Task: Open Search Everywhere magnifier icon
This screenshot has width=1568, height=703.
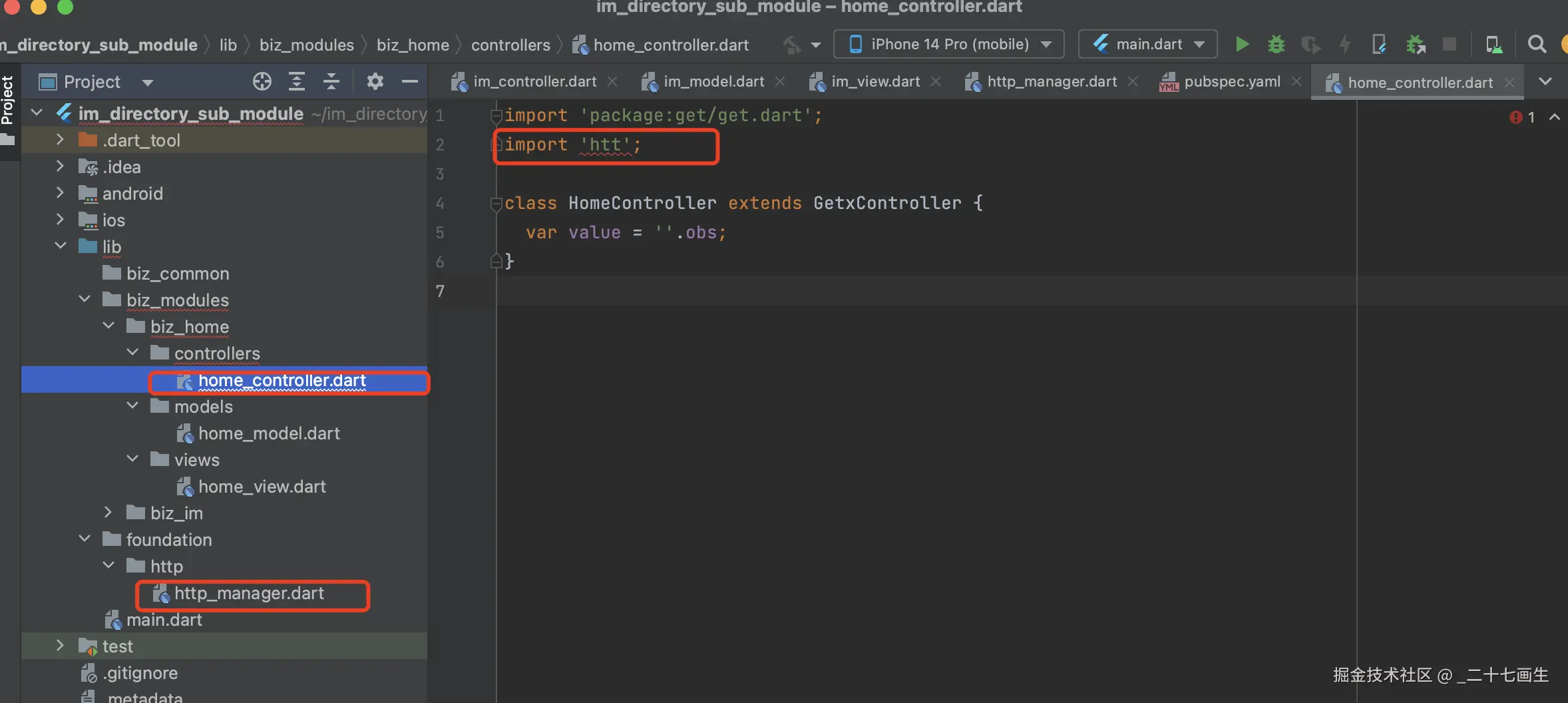Action: coord(1537,45)
